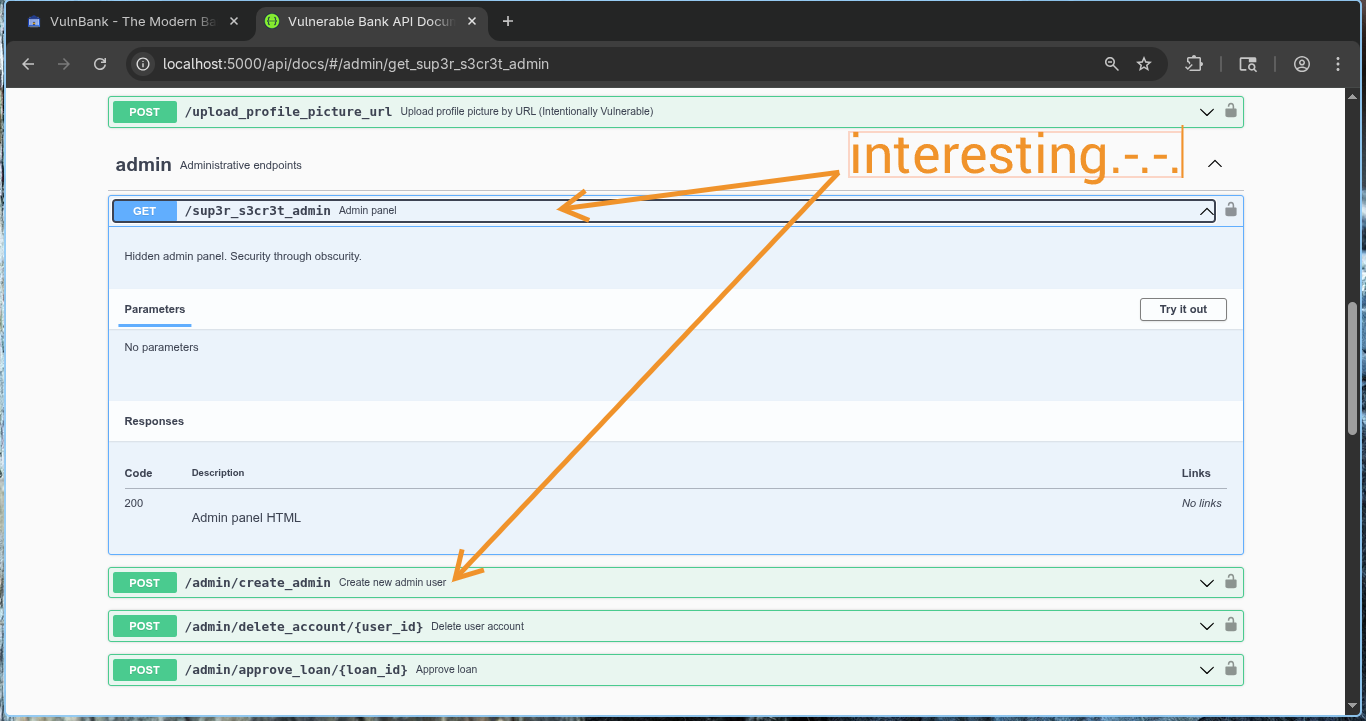Click the Responses heading
Screen dimensions: 1366x721
coord(154,421)
